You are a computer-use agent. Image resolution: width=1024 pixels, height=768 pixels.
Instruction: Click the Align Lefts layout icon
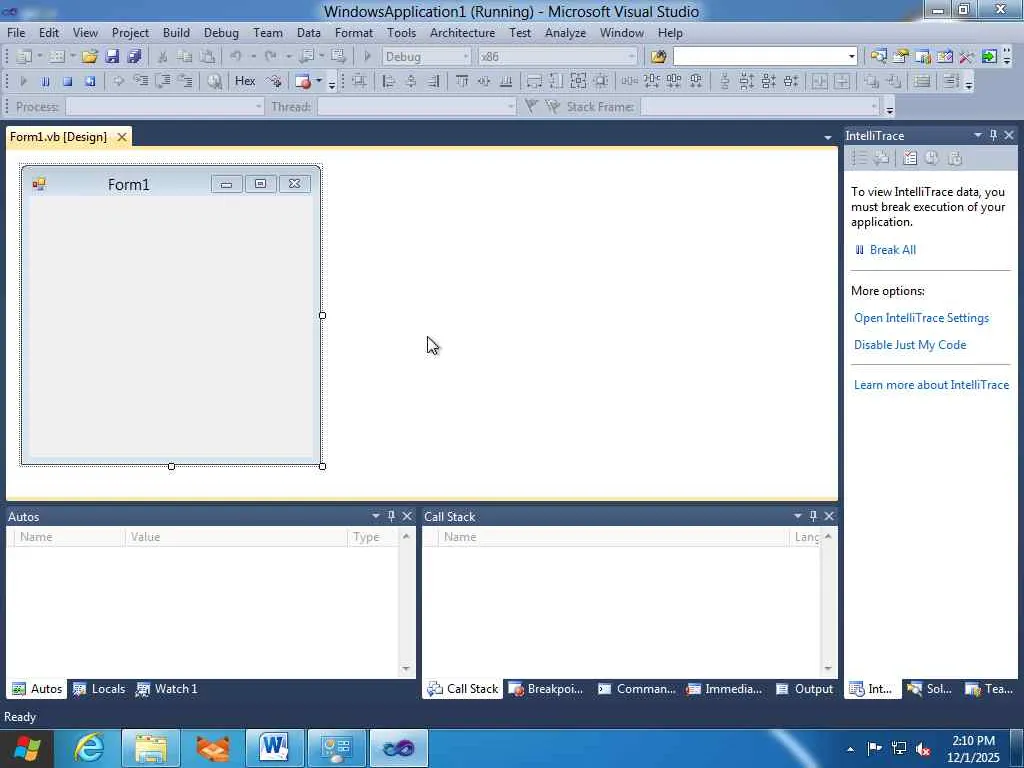pyautogui.click(x=389, y=82)
